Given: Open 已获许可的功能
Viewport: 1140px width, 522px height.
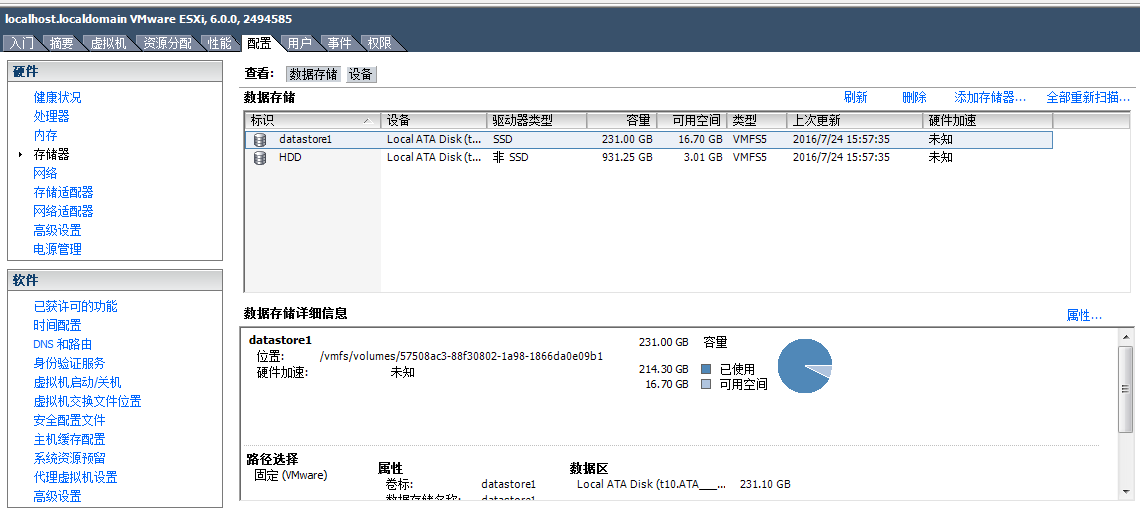Looking at the screenshot, I should tap(76, 306).
